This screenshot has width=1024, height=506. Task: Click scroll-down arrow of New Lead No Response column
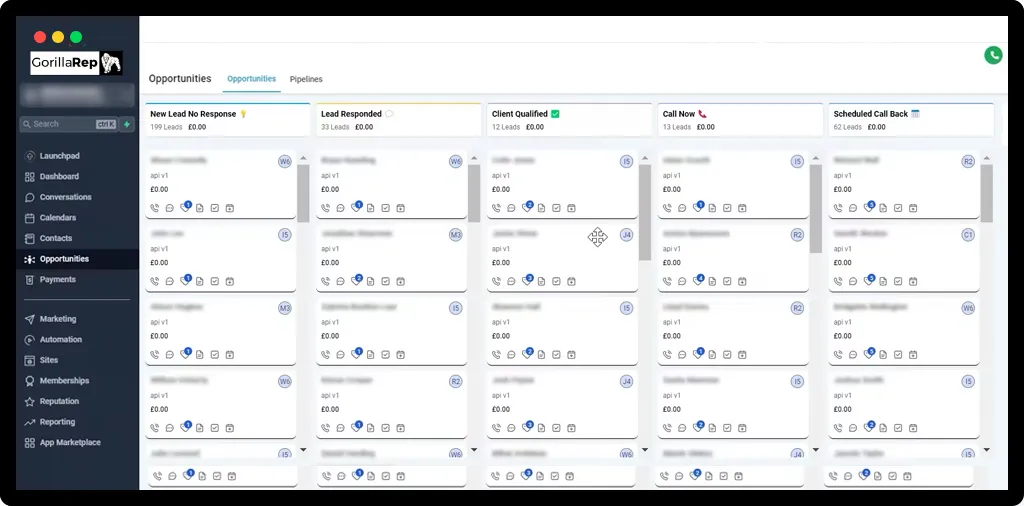[x=303, y=450]
